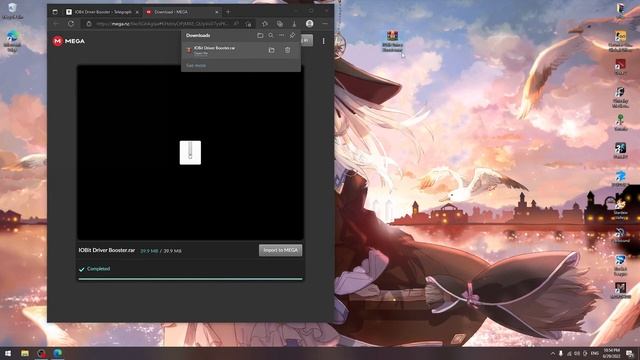Click the Completed status text
640x360 pixels.
[x=98, y=269]
